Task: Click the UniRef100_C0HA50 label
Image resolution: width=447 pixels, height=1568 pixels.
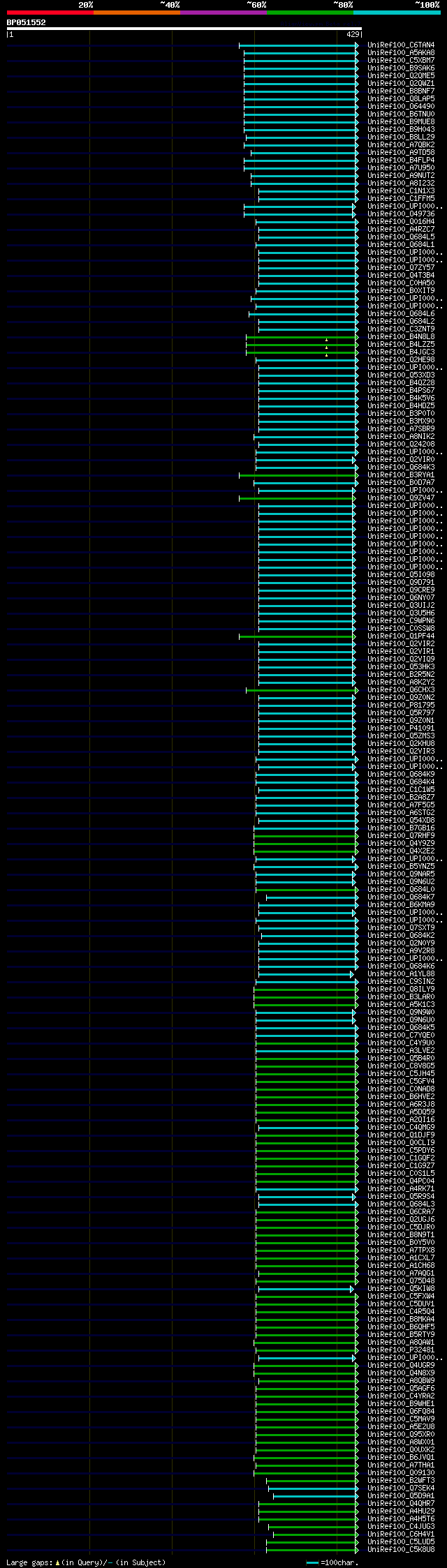Action: (401, 283)
